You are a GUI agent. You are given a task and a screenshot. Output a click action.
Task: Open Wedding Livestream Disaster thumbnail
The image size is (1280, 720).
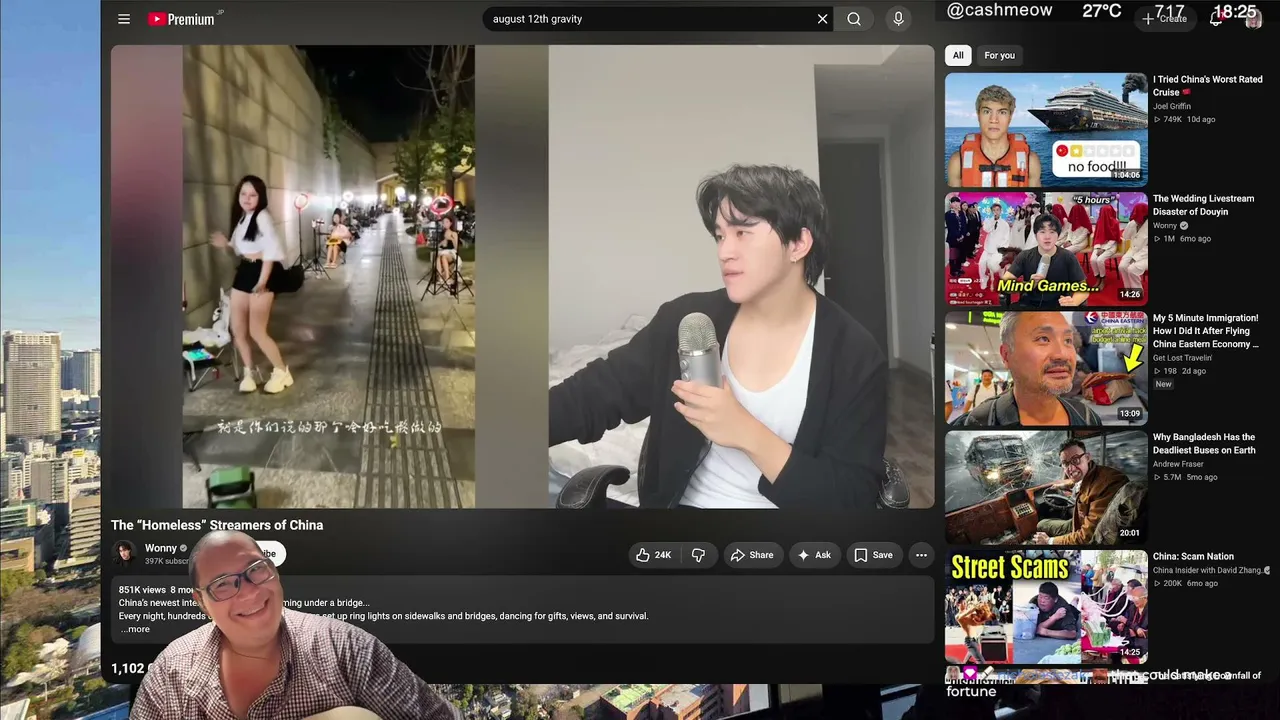[x=1046, y=248]
